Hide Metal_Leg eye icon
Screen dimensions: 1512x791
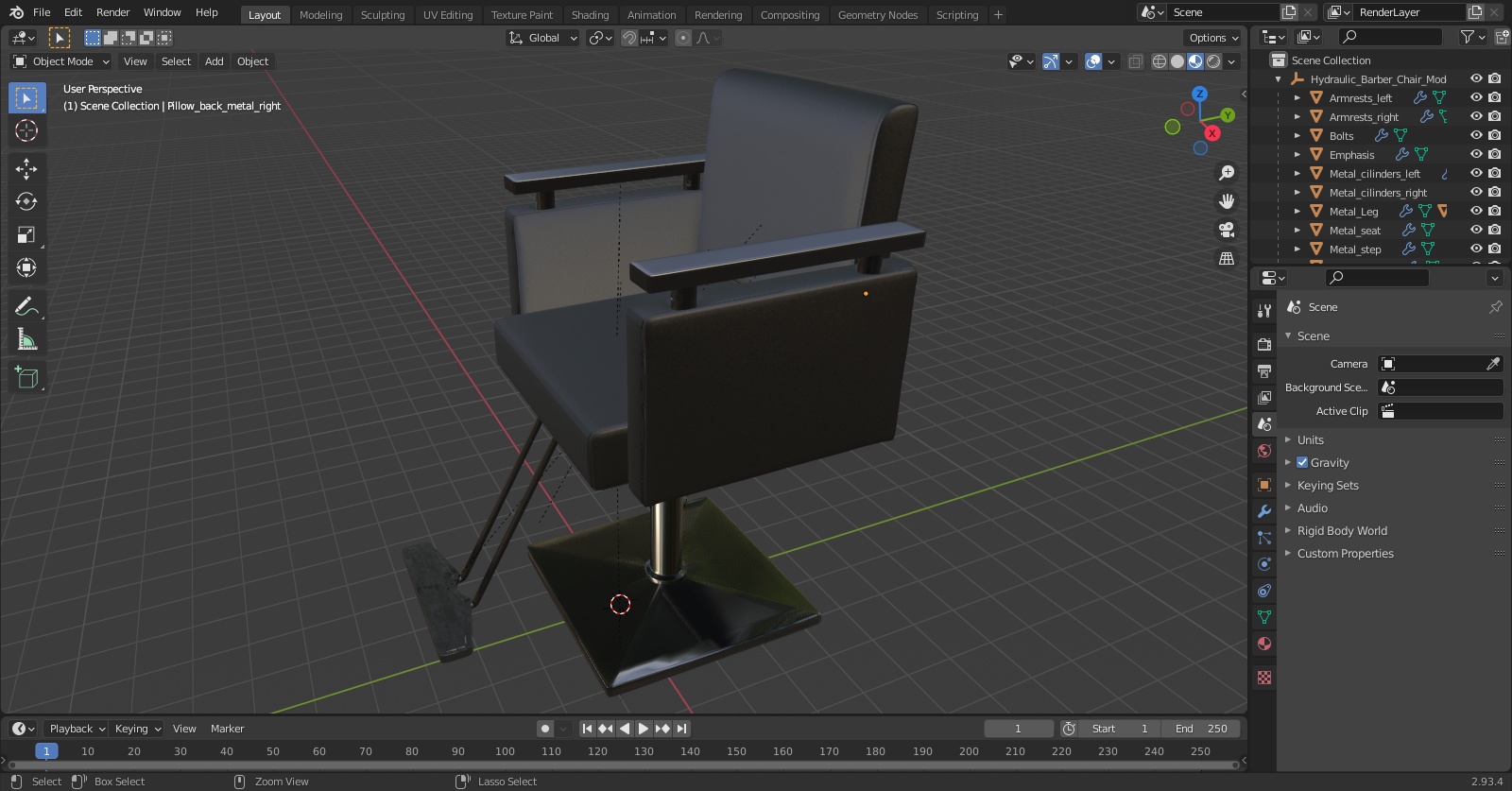click(x=1476, y=211)
